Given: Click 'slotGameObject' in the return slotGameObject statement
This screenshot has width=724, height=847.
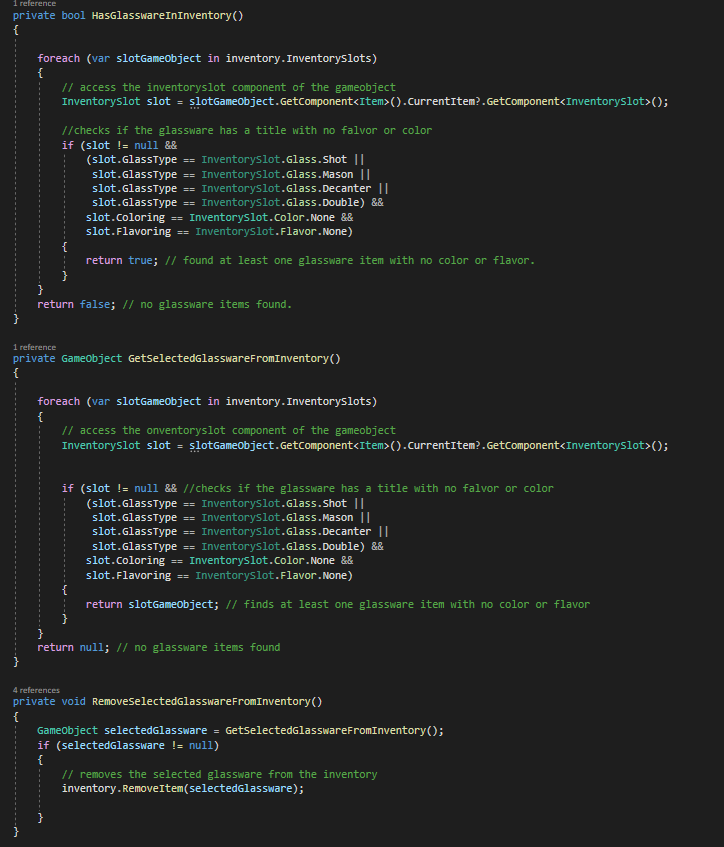Looking at the screenshot, I should [x=171, y=604].
